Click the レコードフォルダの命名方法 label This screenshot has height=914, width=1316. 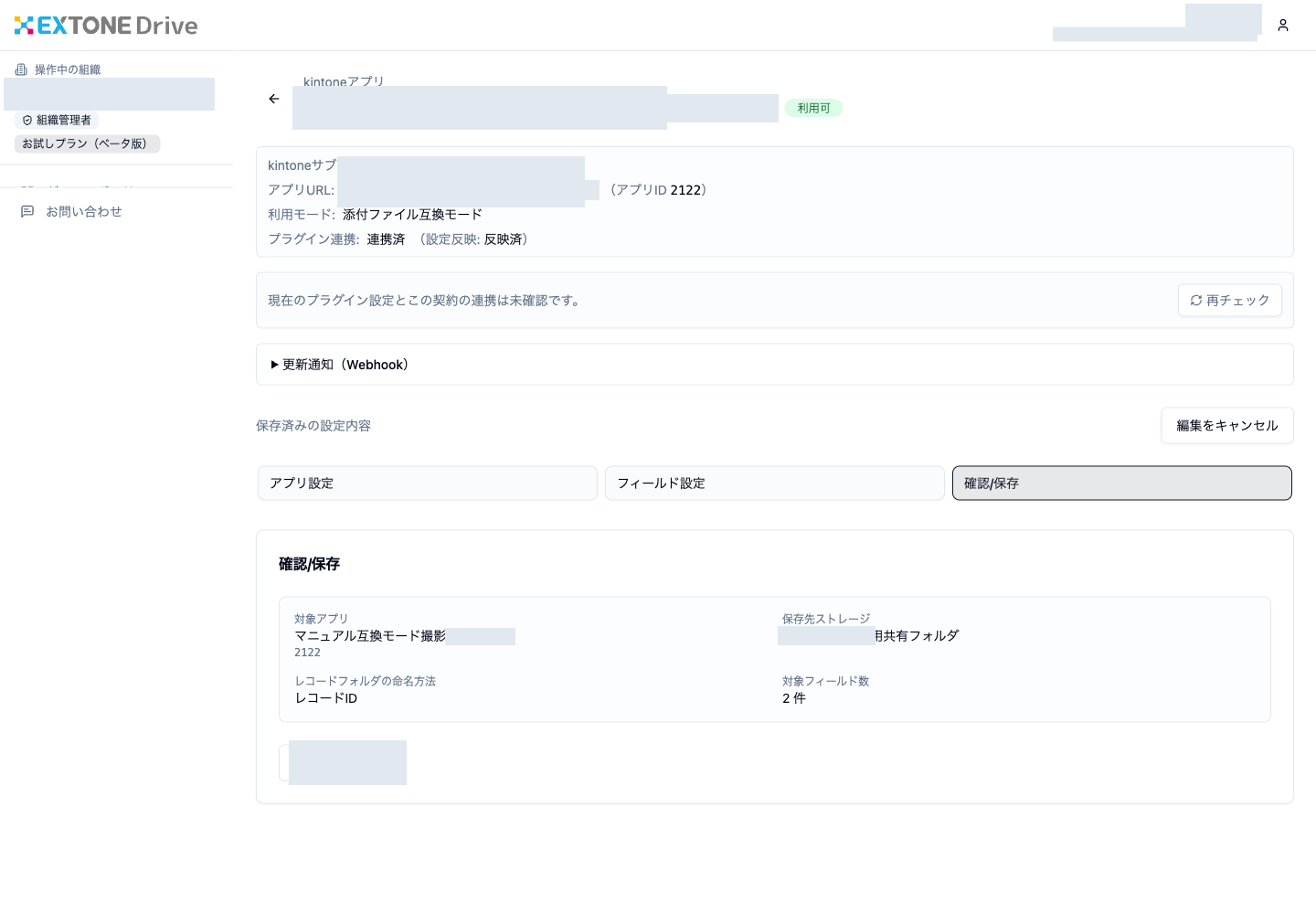coord(365,681)
